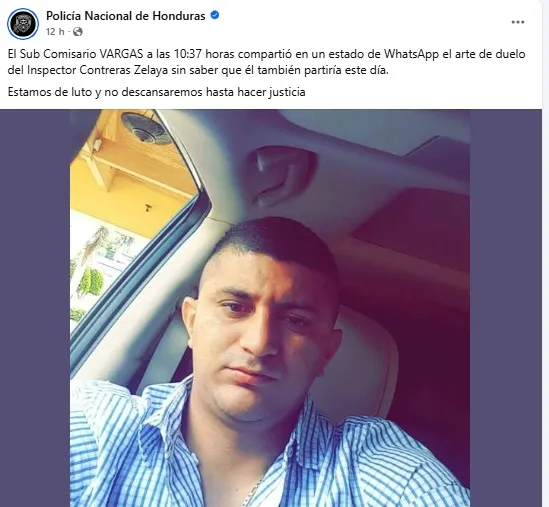Click the word VARGAS in the post
This screenshot has height=507, width=549.
tap(121, 54)
